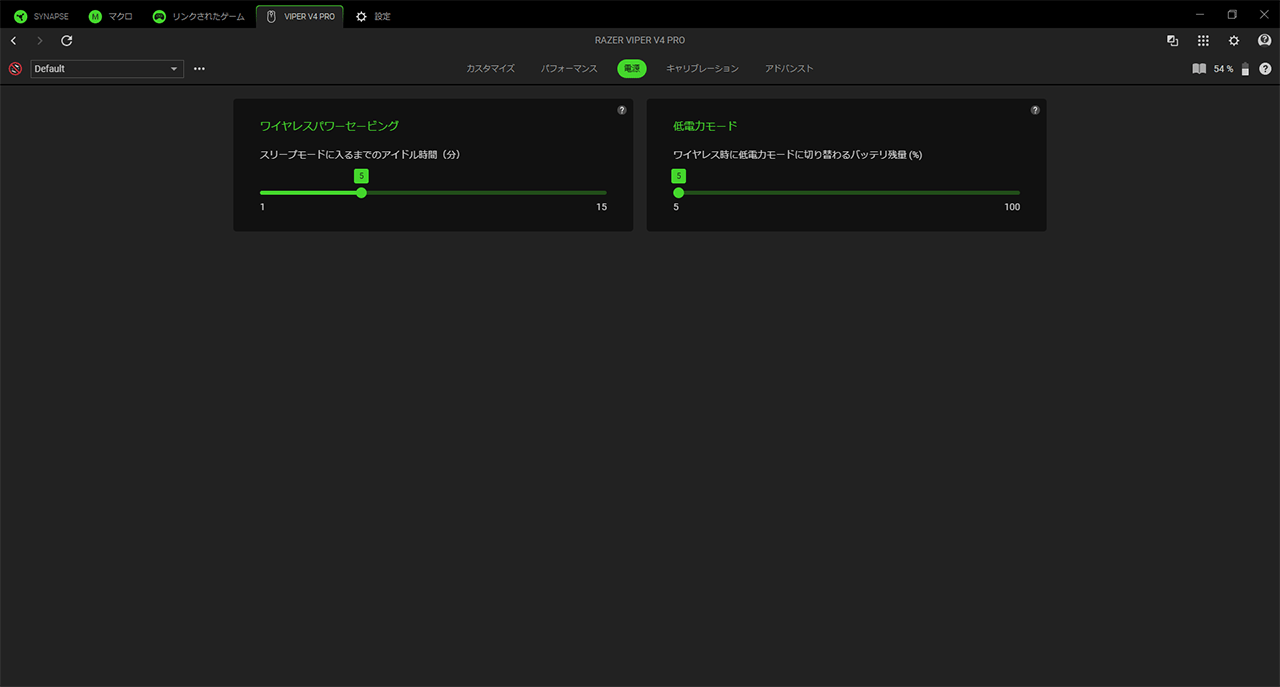Click the mouse icon on Viper tab

[x=271, y=17]
